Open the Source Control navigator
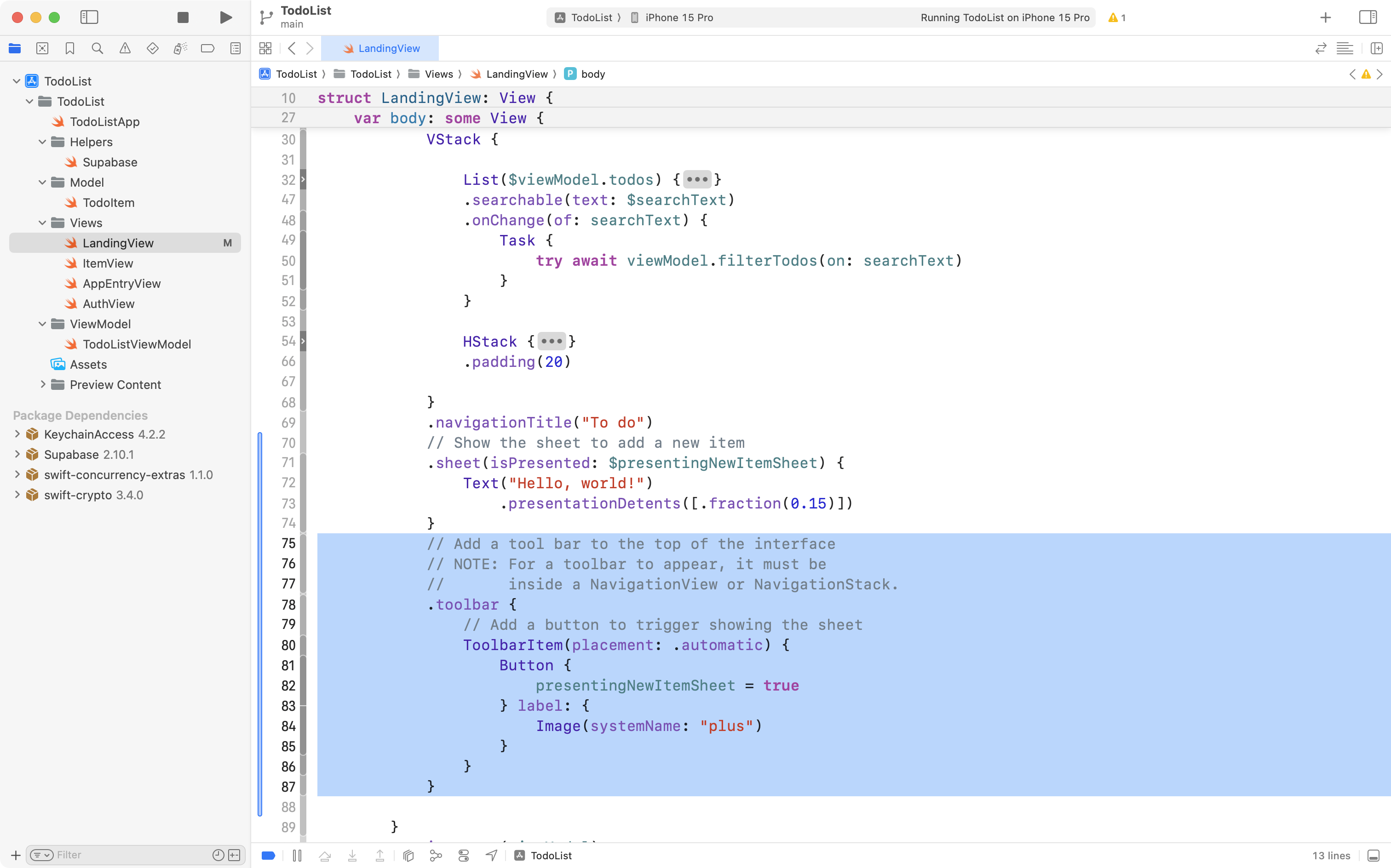Viewport: 1391px width, 868px height. 42,48
